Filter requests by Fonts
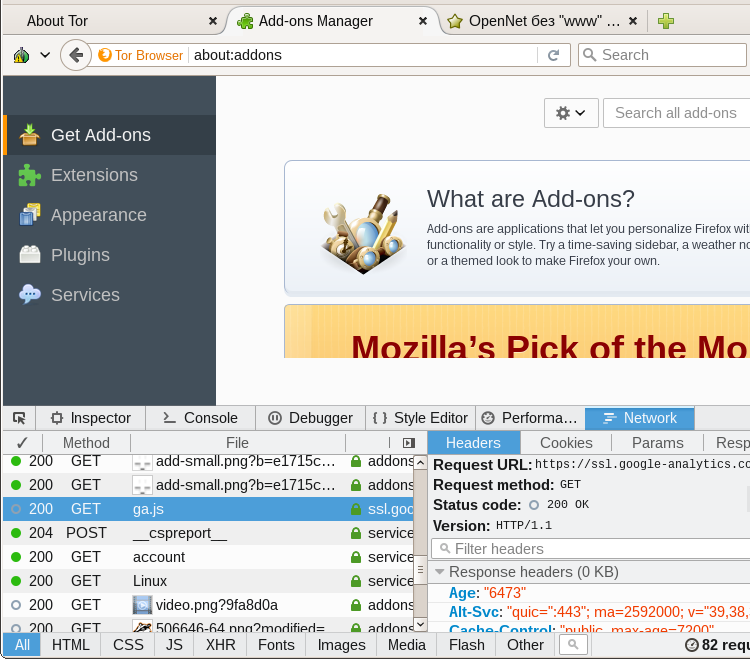Screen dimensions: 750x659 pos(276,645)
